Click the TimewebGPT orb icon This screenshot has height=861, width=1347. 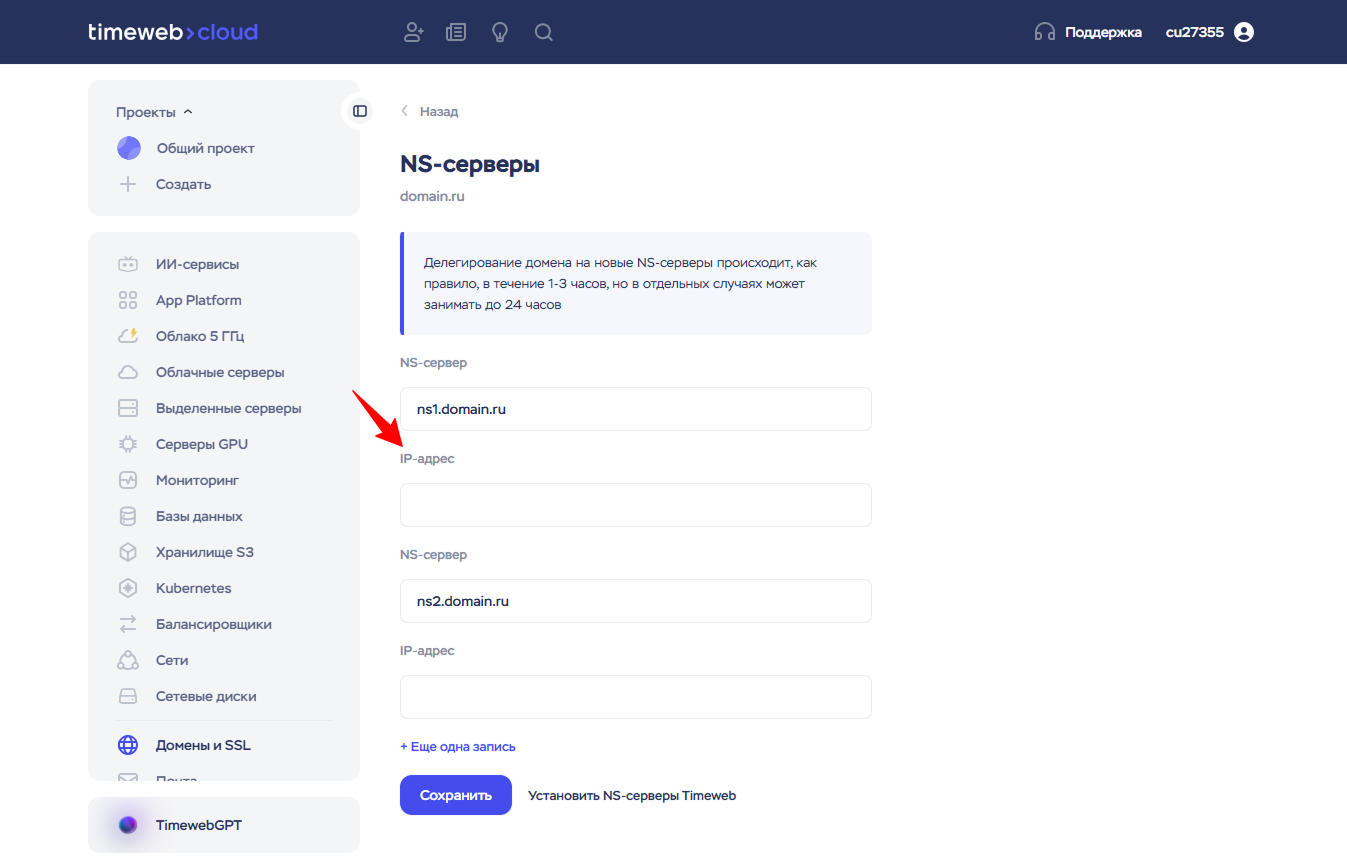128,825
